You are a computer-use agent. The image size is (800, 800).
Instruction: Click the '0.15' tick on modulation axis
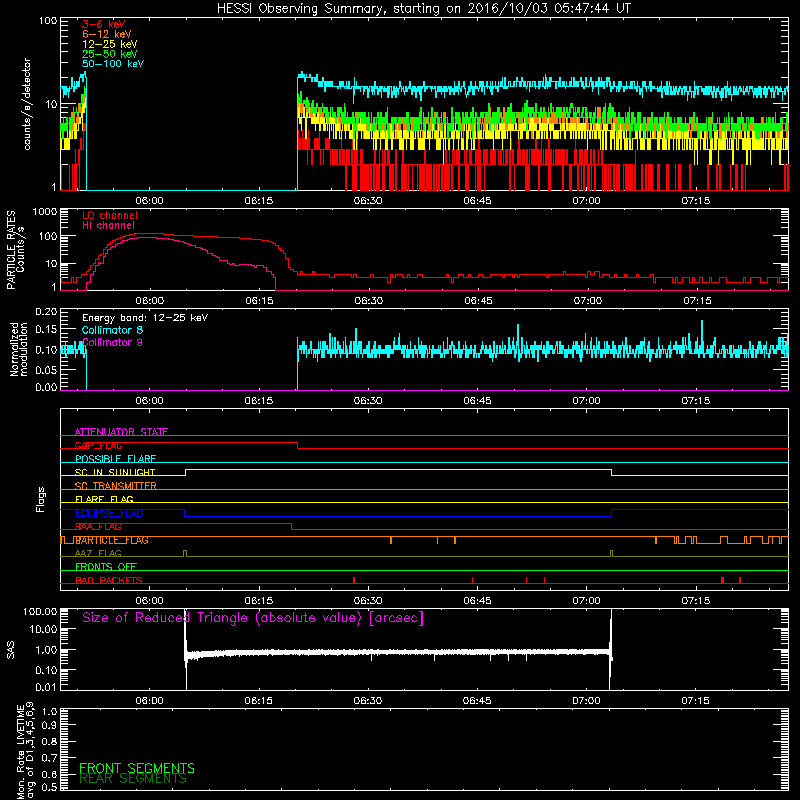pyautogui.click(x=46, y=330)
